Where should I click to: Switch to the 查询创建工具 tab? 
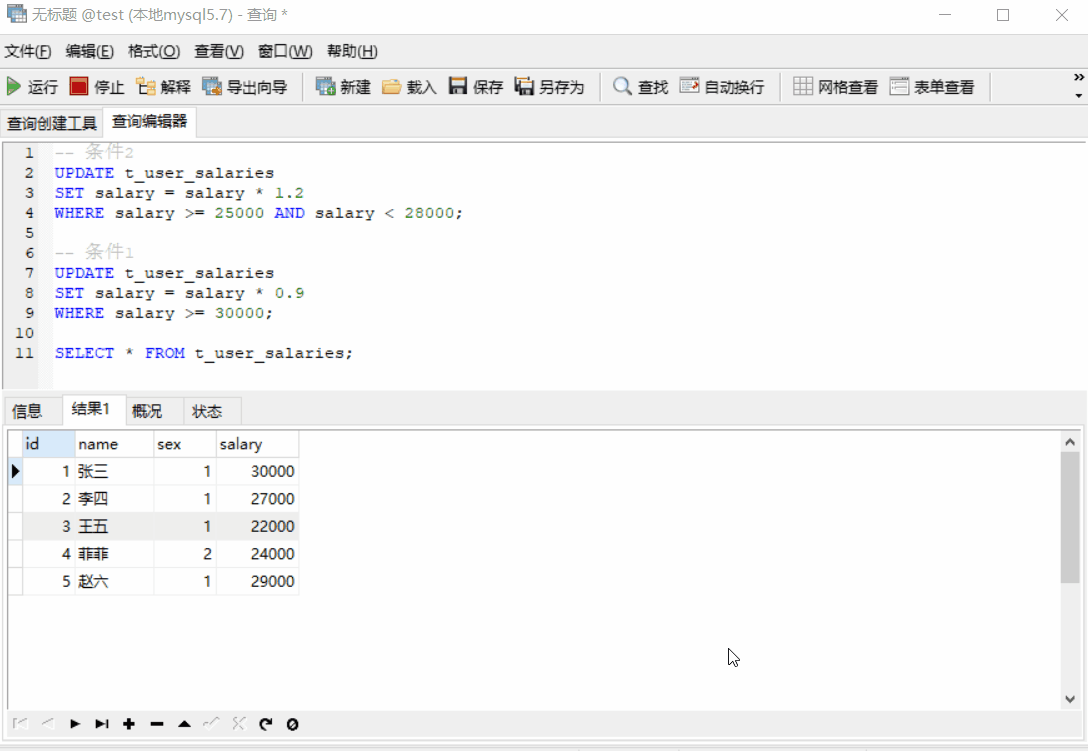point(52,123)
